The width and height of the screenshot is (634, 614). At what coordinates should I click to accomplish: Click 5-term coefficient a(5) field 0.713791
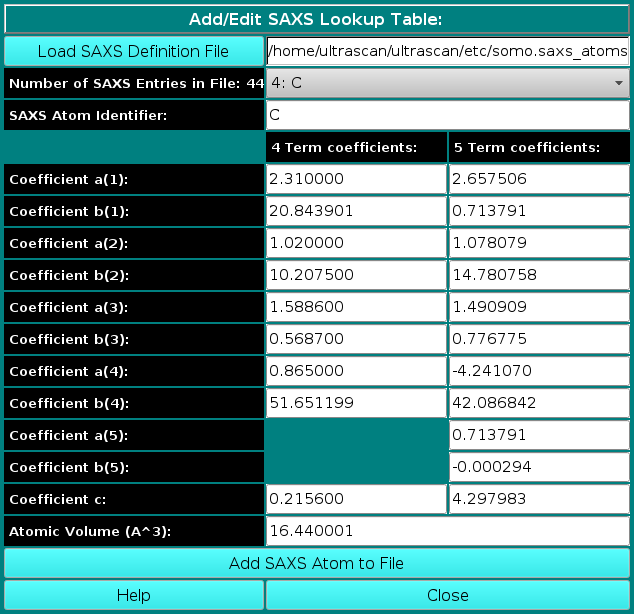pos(538,435)
